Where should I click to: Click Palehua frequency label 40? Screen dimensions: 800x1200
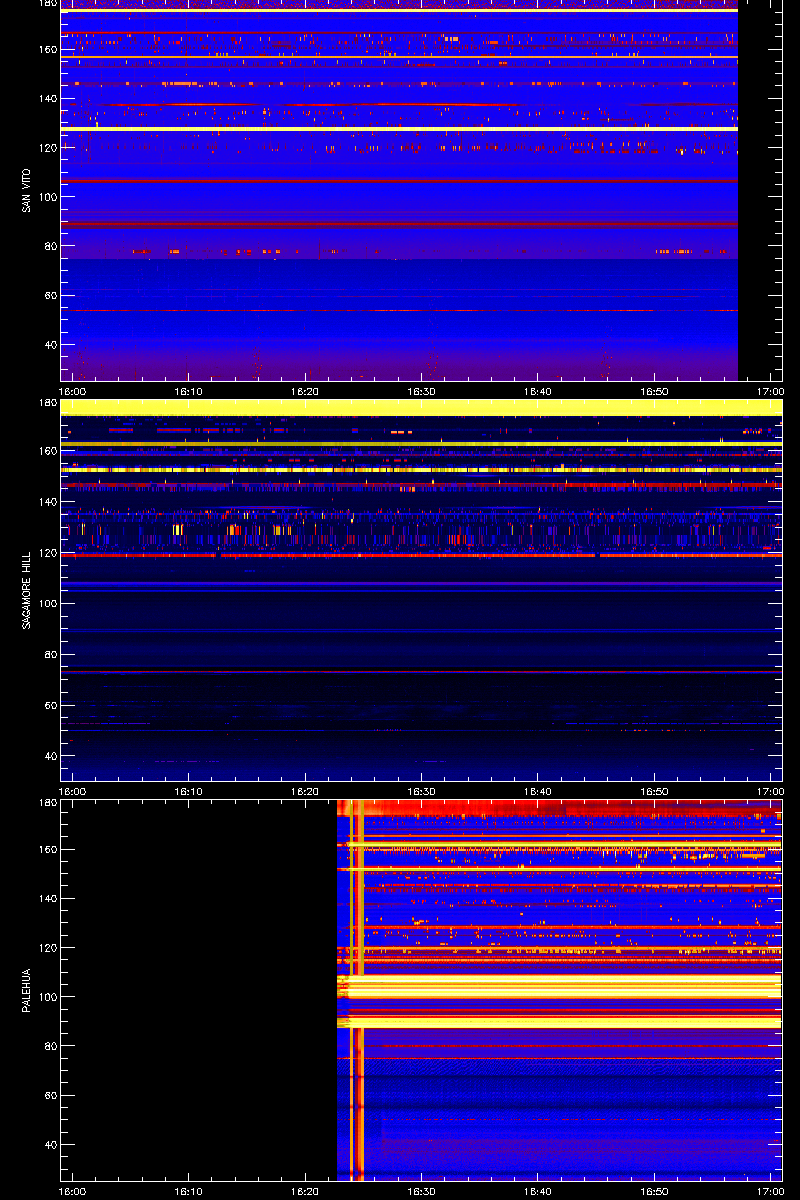tap(50, 1145)
